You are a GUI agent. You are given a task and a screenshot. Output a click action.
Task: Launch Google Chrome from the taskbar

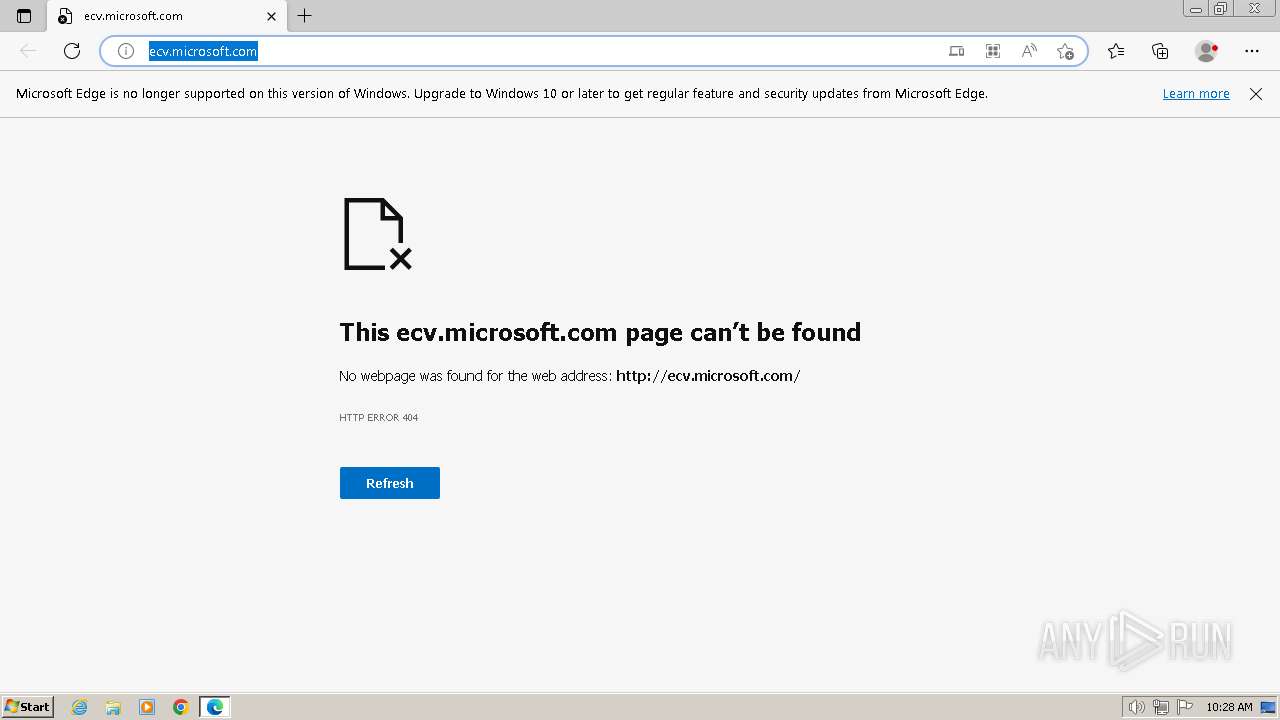point(181,707)
